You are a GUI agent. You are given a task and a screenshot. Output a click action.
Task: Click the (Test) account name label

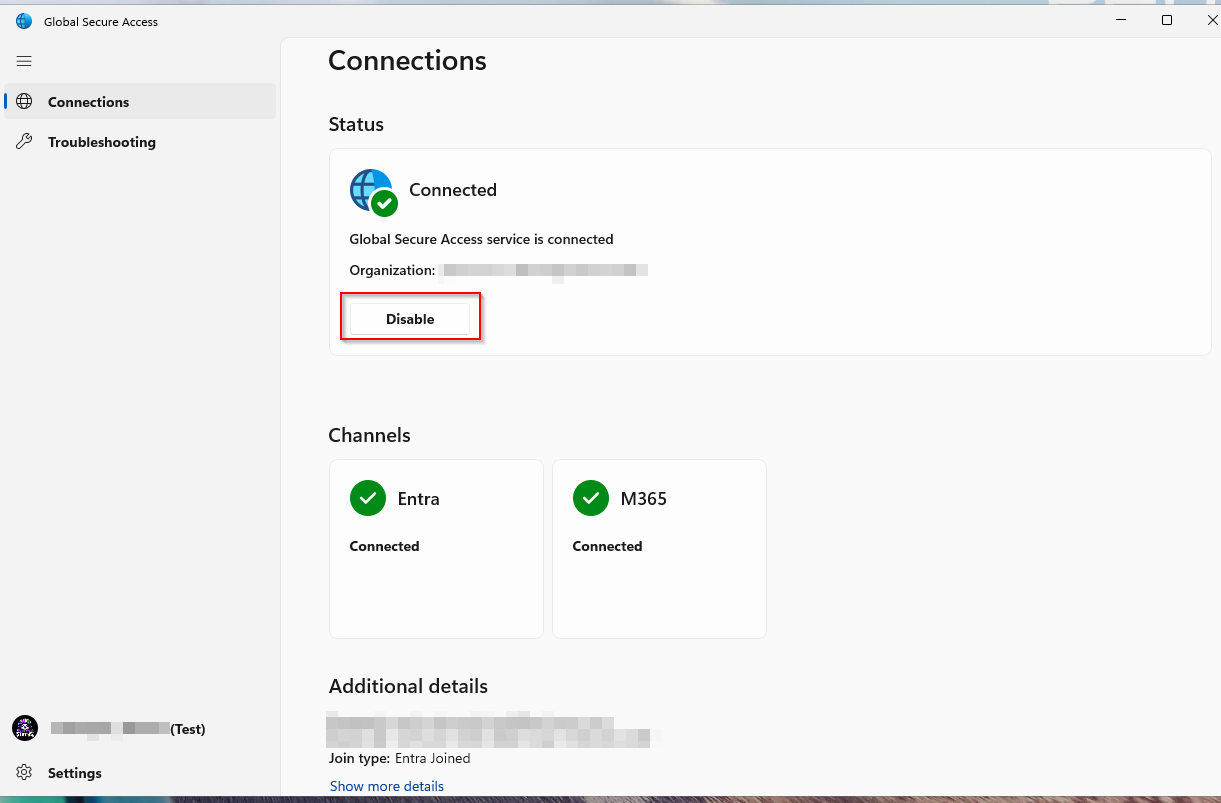pos(188,729)
